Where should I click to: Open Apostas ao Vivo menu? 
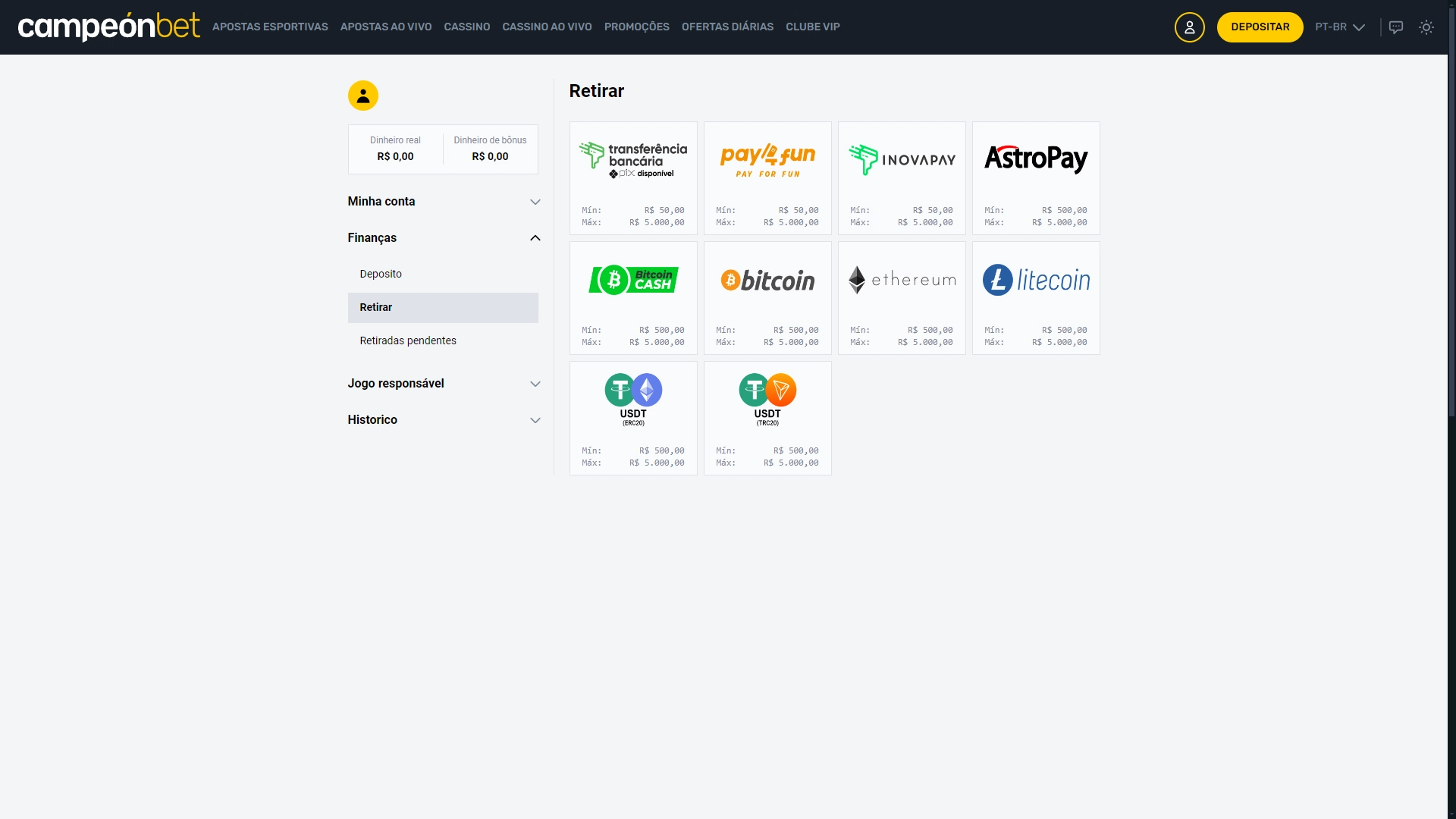(386, 27)
